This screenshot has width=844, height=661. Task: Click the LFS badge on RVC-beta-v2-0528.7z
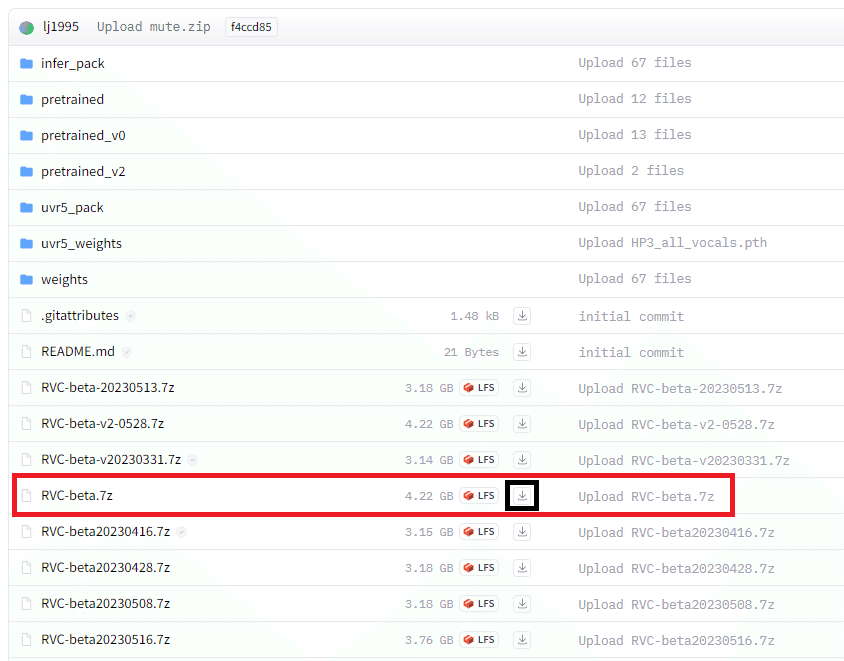(x=478, y=423)
